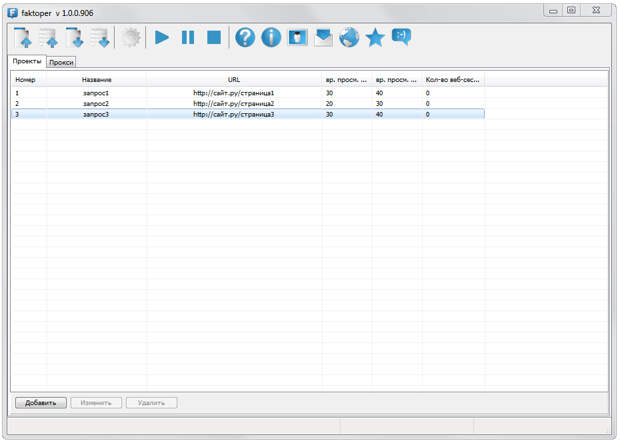Click the greyed-out settings gear icon
620x443 pixels.
131,38
